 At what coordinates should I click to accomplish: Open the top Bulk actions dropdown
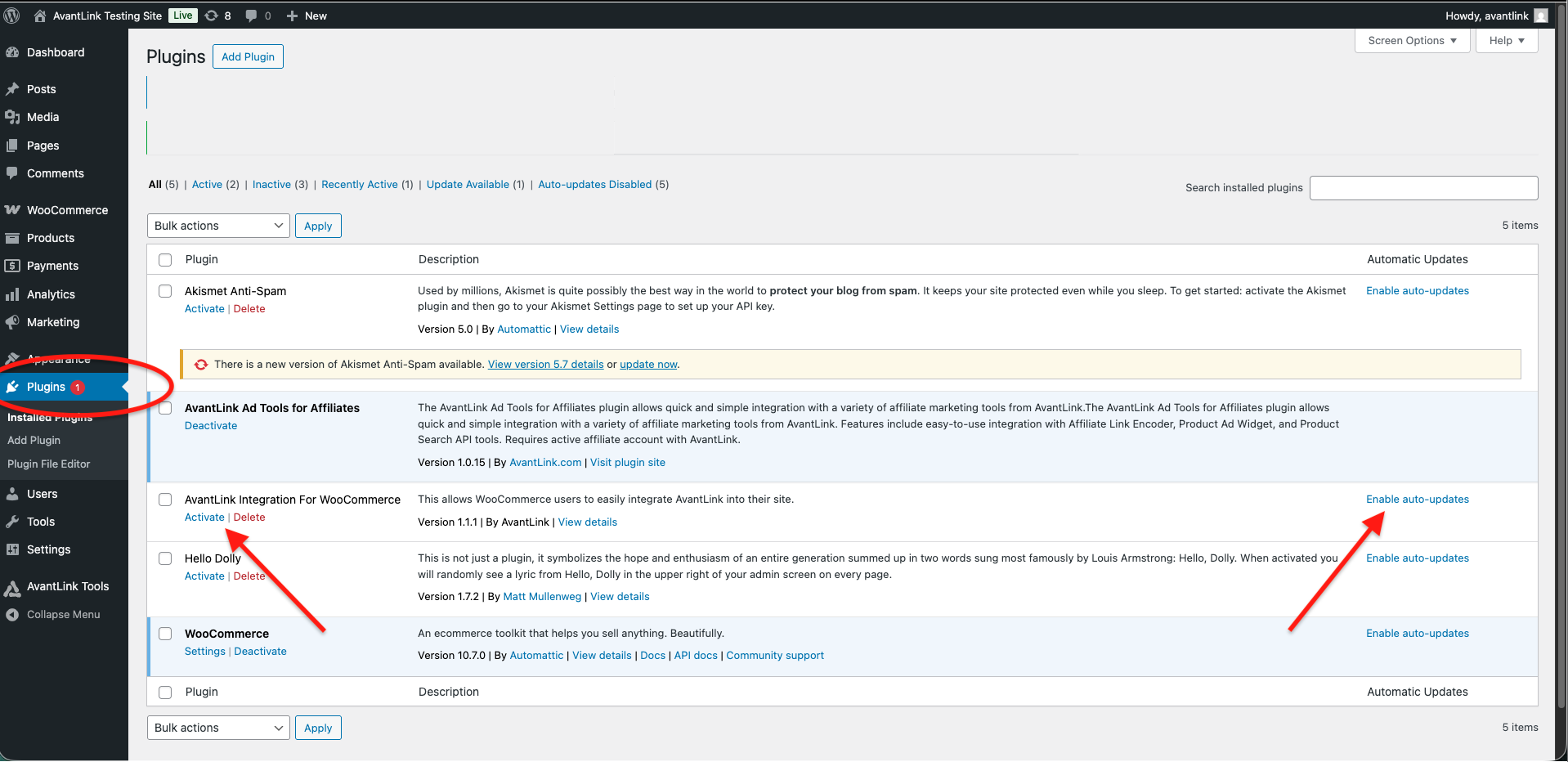tap(218, 226)
